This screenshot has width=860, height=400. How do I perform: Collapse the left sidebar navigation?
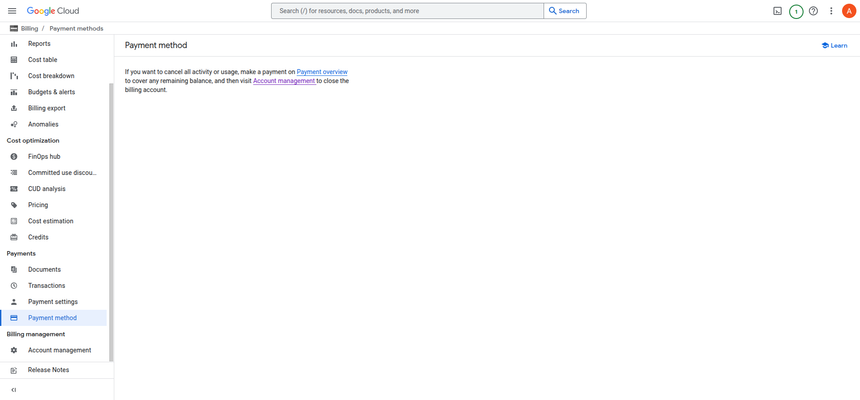point(13,390)
